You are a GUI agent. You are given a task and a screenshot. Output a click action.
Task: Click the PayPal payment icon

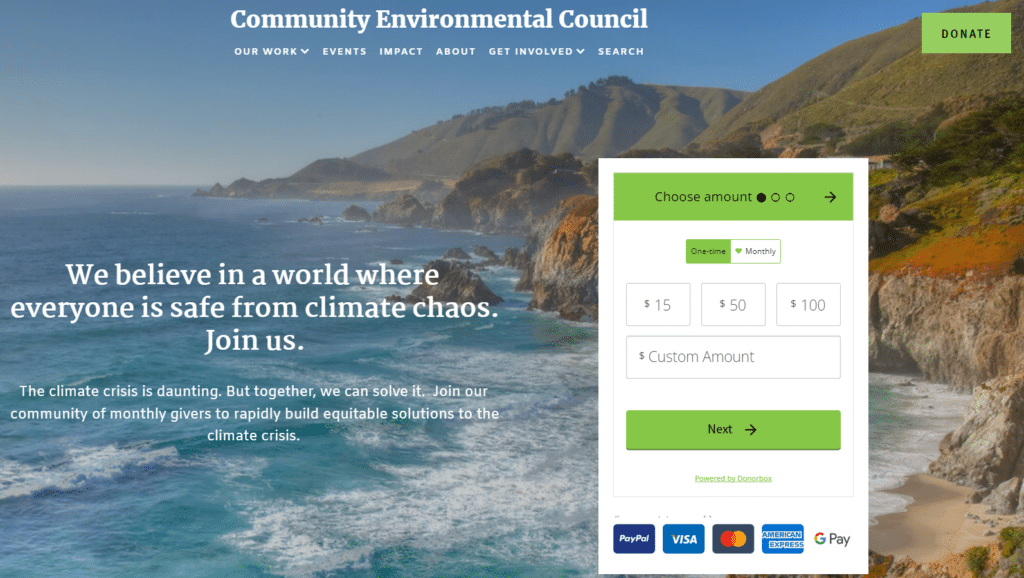pyautogui.click(x=632, y=538)
